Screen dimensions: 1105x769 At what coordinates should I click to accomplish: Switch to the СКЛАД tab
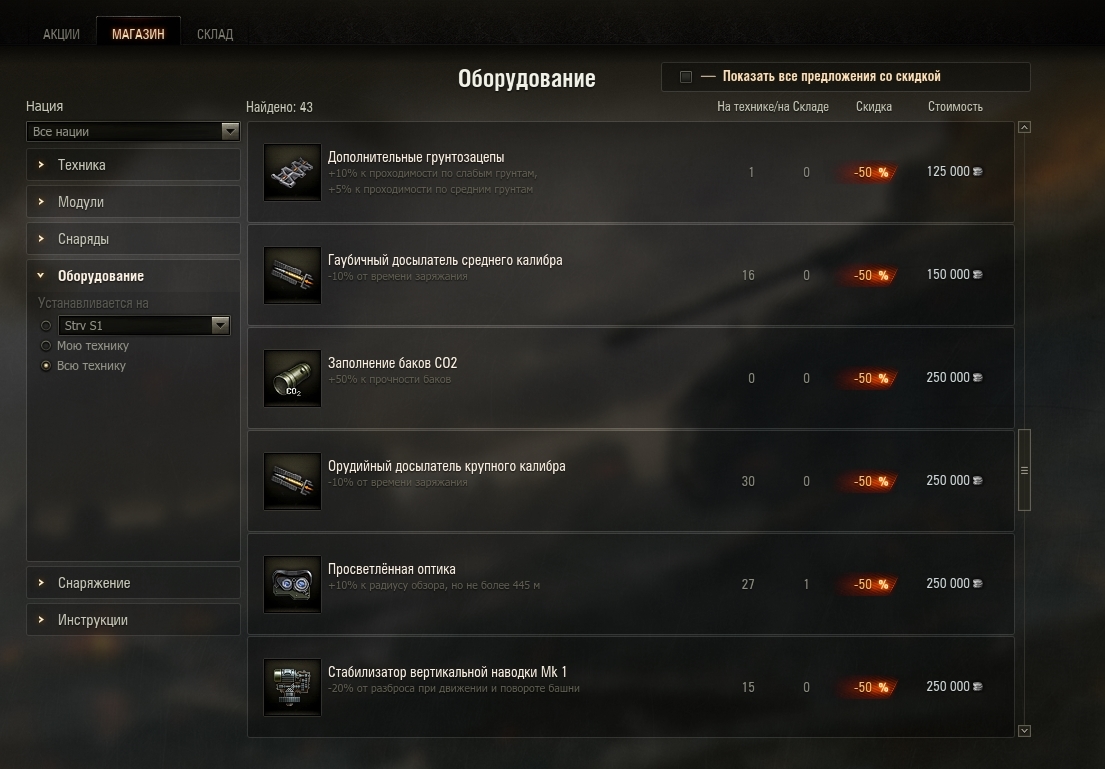[x=215, y=34]
